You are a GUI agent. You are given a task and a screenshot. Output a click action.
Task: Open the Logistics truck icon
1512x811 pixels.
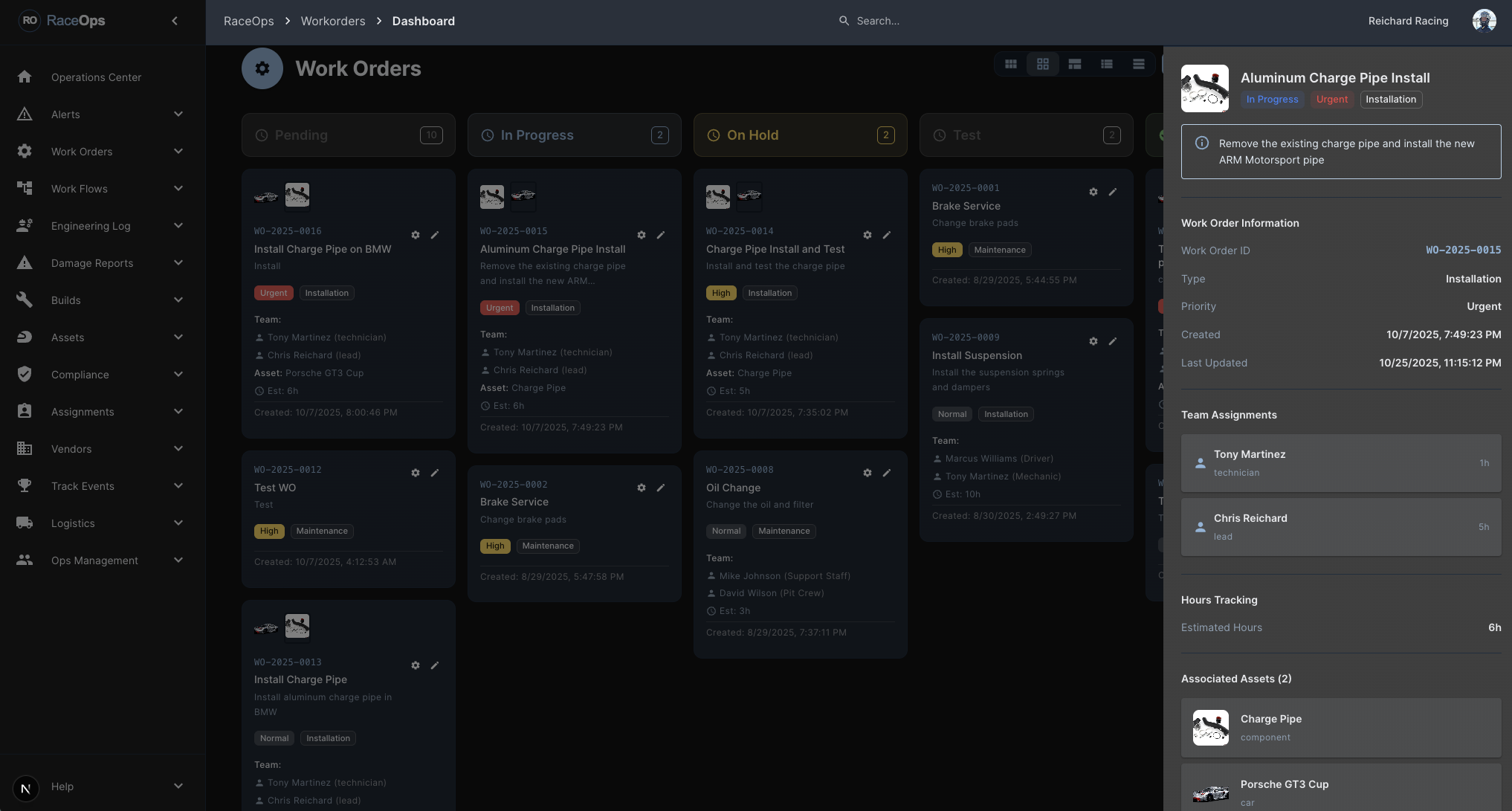coord(25,523)
